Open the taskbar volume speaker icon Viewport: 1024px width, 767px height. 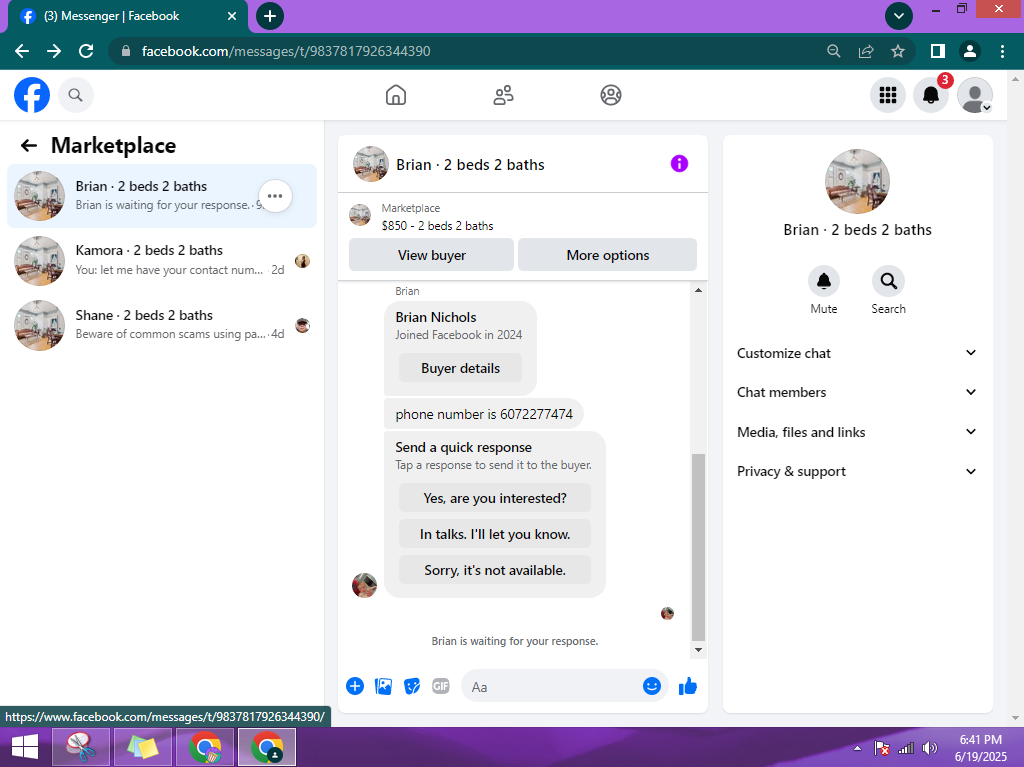929,748
